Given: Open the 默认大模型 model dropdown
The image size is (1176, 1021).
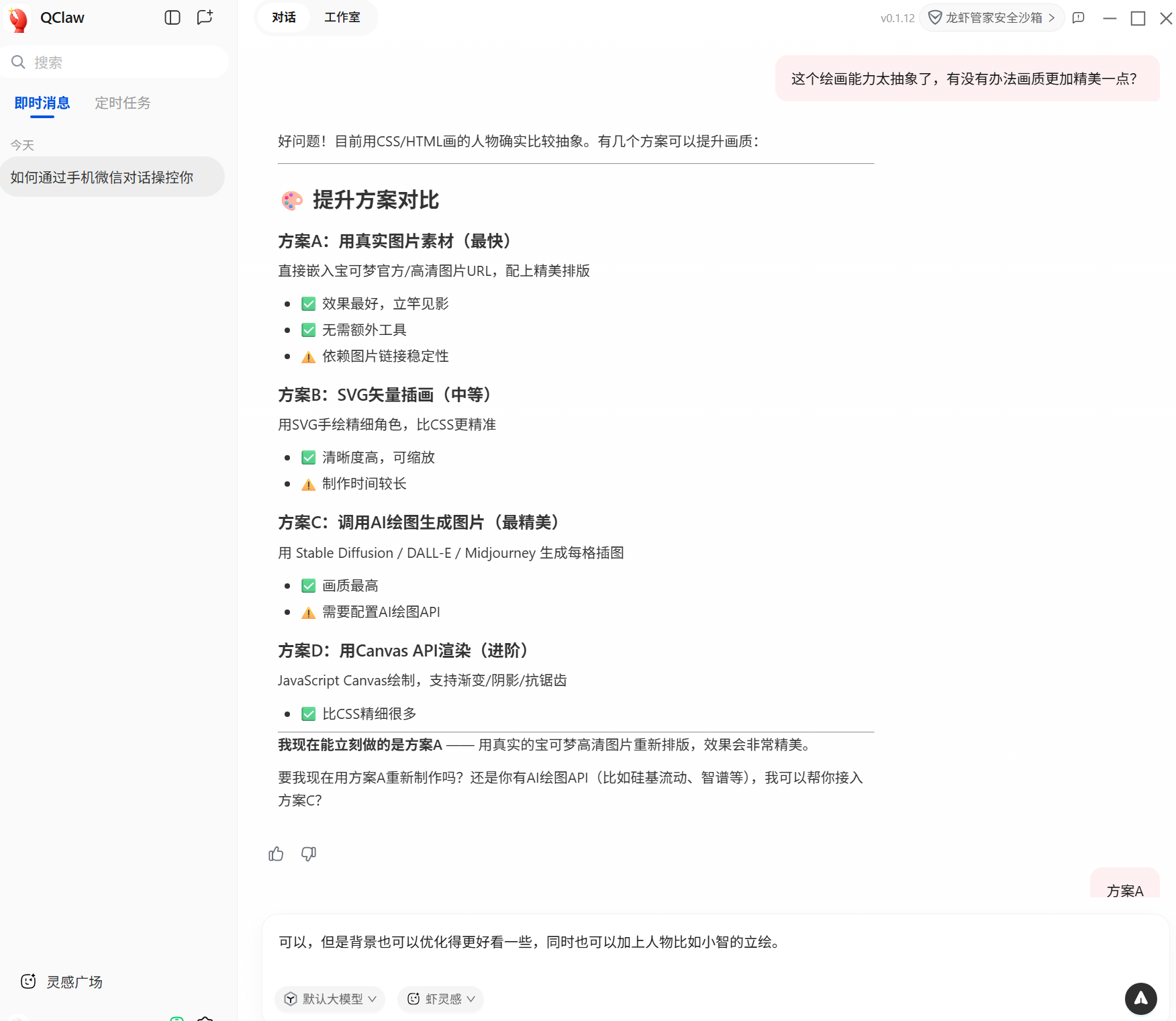Looking at the screenshot, I should coord(330,999).
